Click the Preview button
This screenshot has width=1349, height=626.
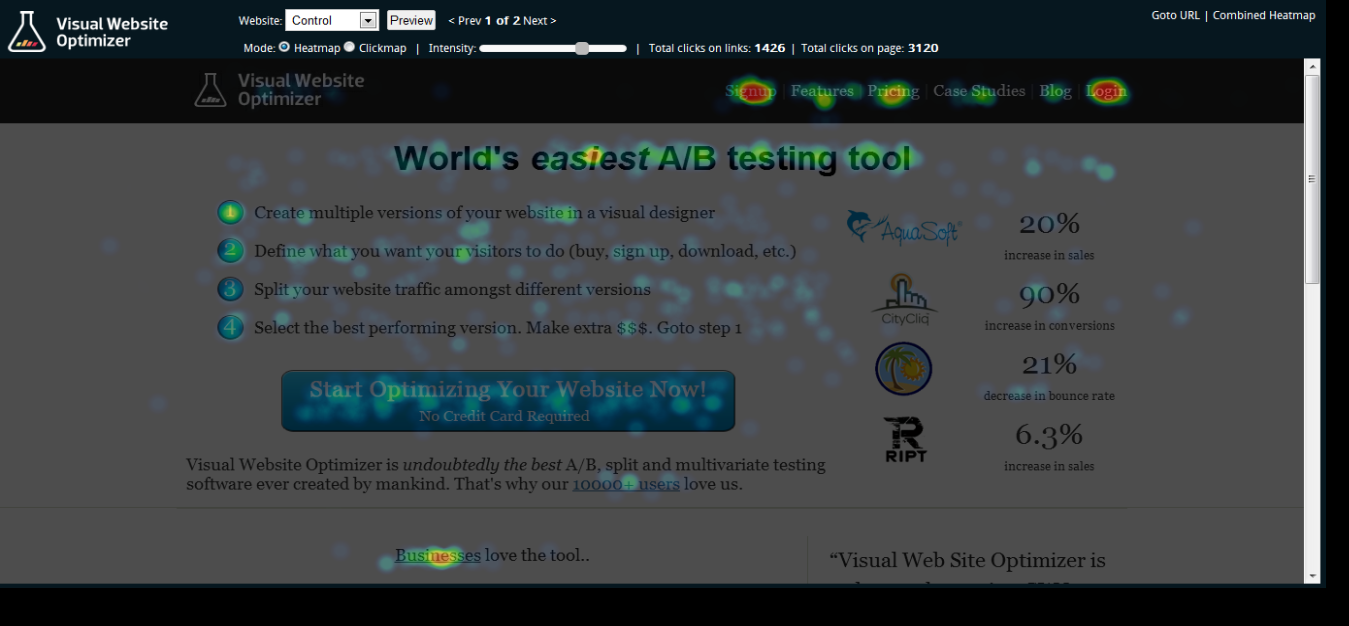(411, 20)
